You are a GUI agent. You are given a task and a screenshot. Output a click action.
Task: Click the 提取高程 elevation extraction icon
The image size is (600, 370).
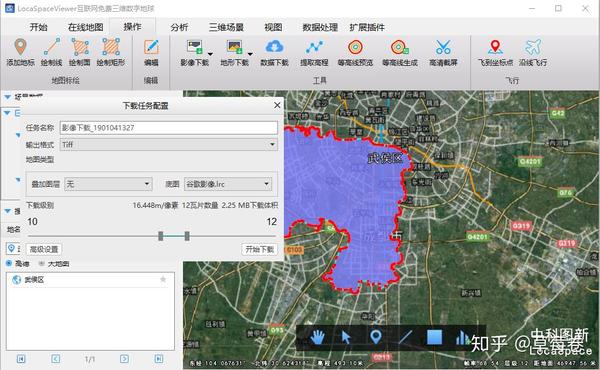coord(314,47)
